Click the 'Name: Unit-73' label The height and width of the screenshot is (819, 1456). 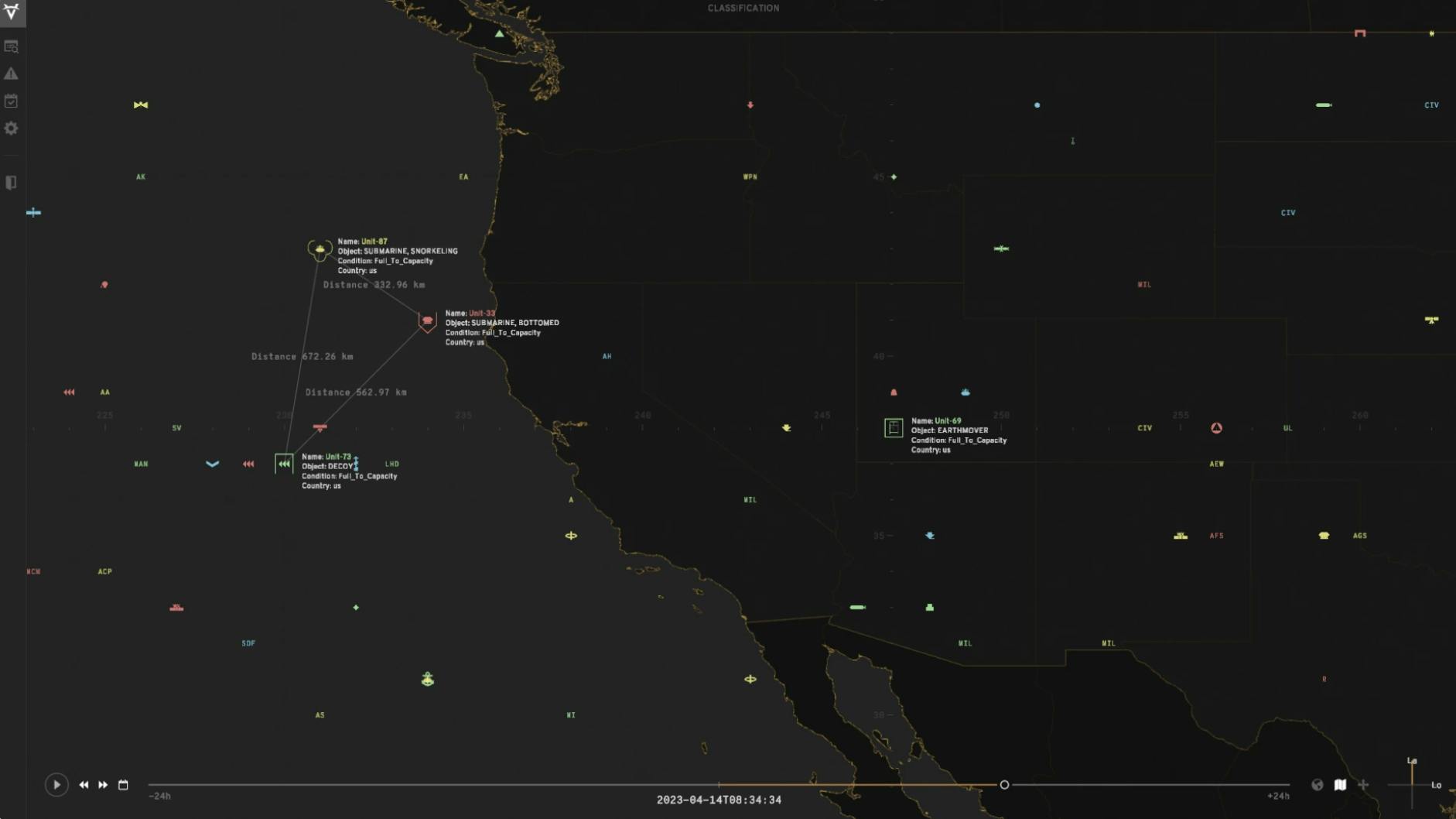tap(326, 457)
